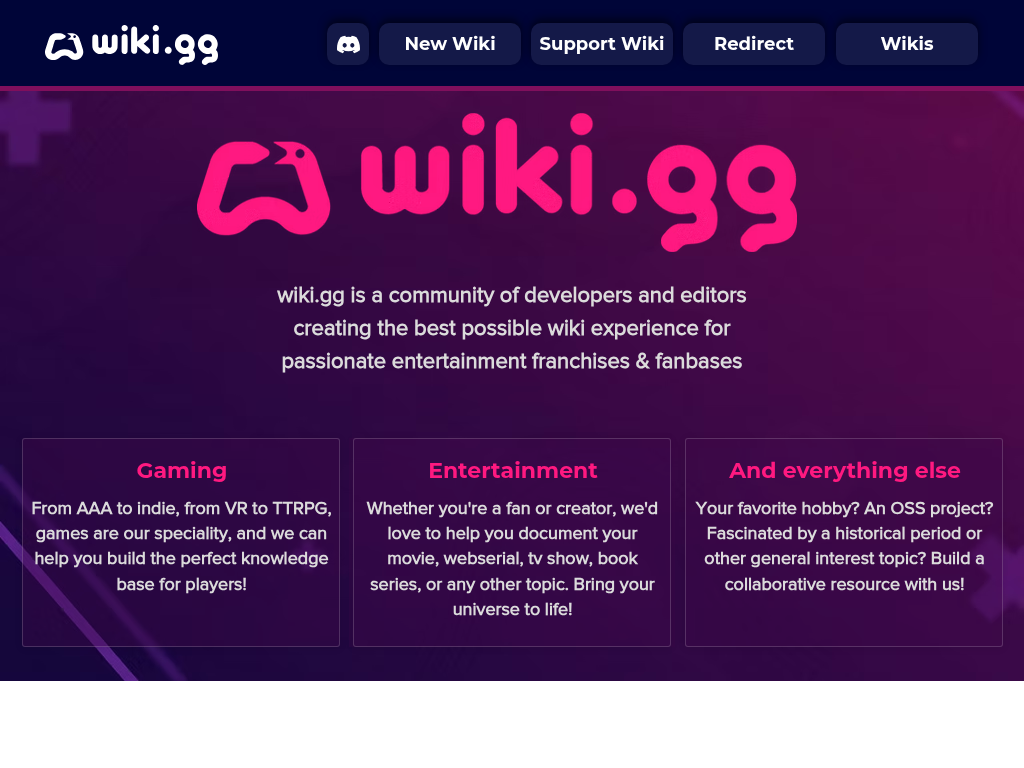Open the Discord icon link
Viewport: 1024px width, 768px height.
click(x=348, y=44)
